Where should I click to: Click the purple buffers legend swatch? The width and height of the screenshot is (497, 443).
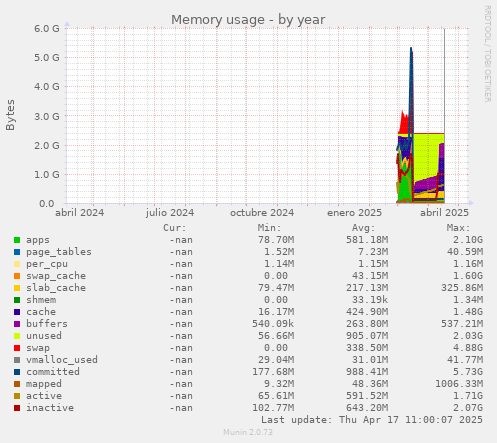pos(17,324)
